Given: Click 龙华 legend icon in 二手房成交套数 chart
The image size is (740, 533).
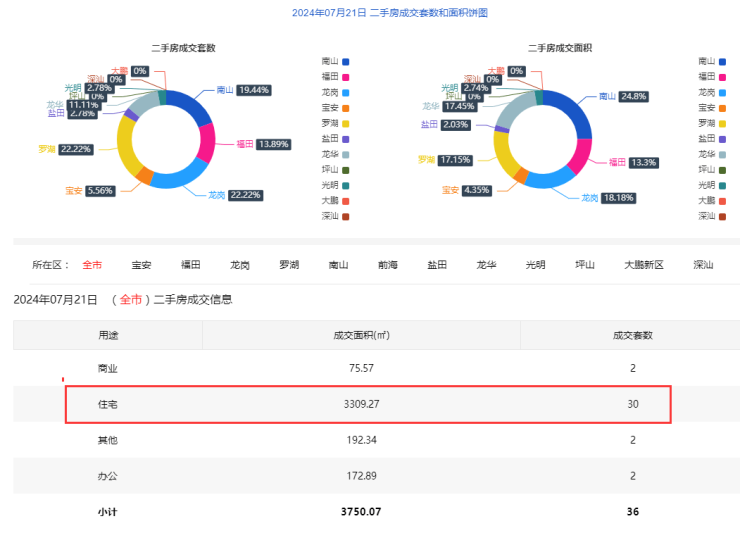Looking at the screenshot, I should coord(346,154).
